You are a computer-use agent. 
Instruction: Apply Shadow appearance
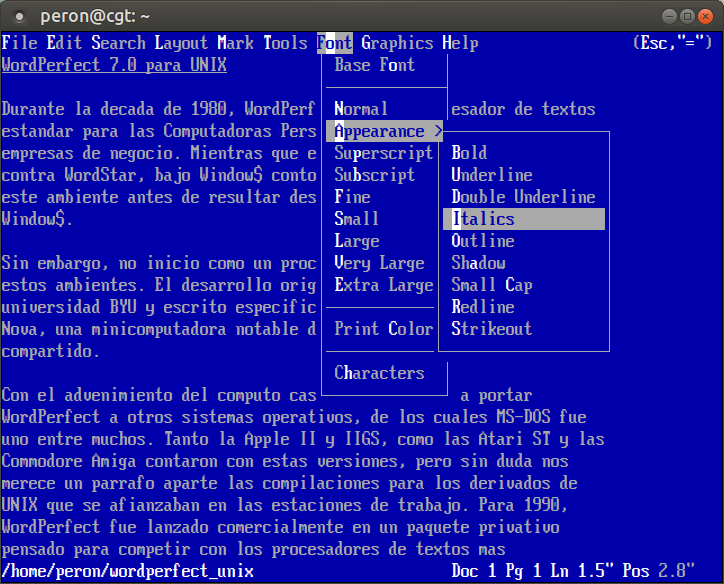click(478, 263)
